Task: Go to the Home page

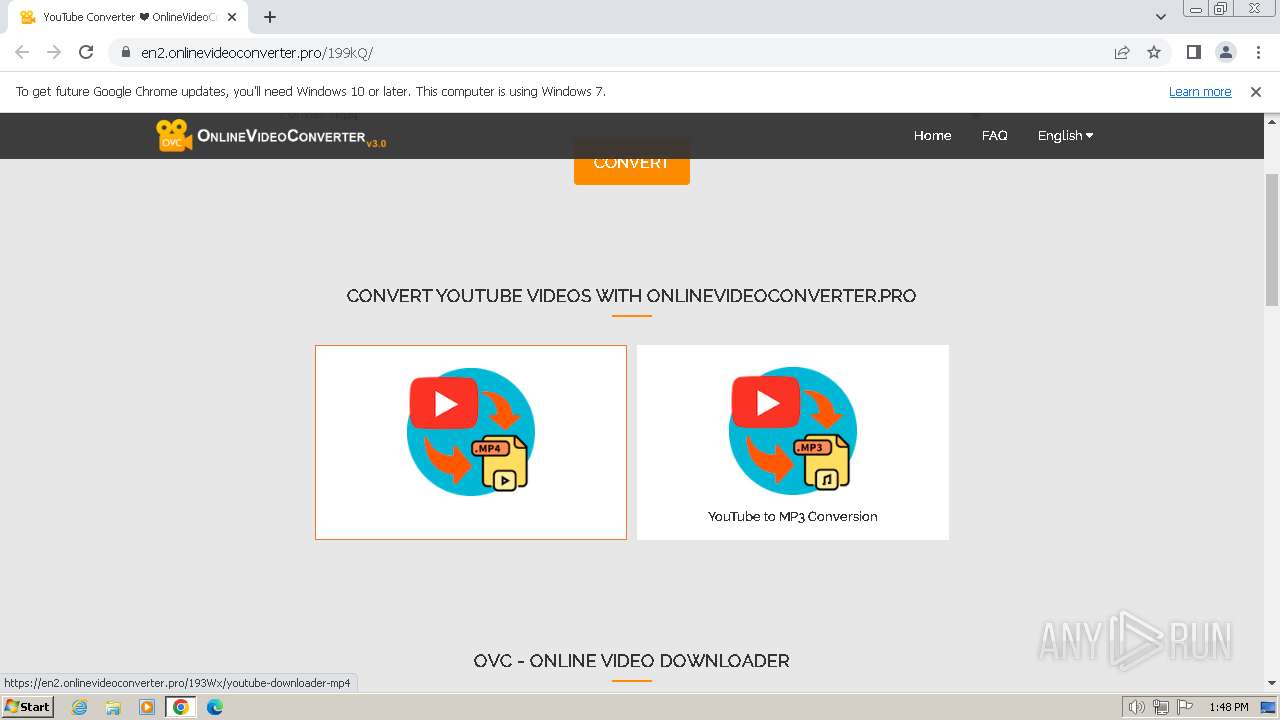Action: click(x=932, y=135)
